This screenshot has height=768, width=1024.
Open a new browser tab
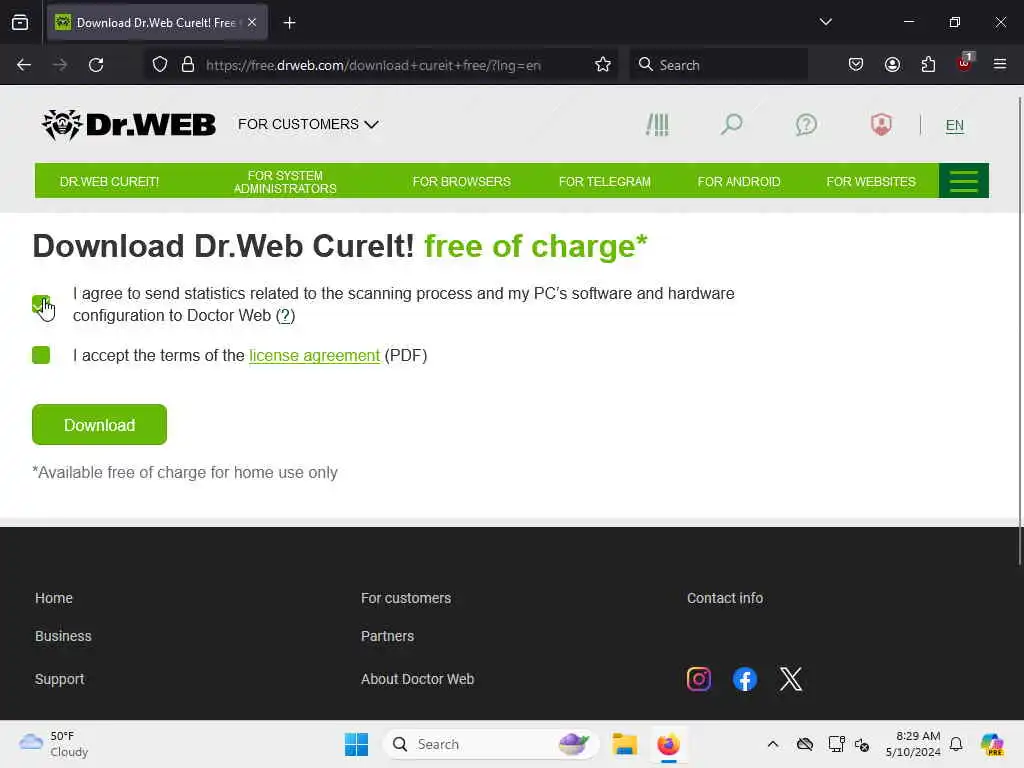[x=289, y=23]
